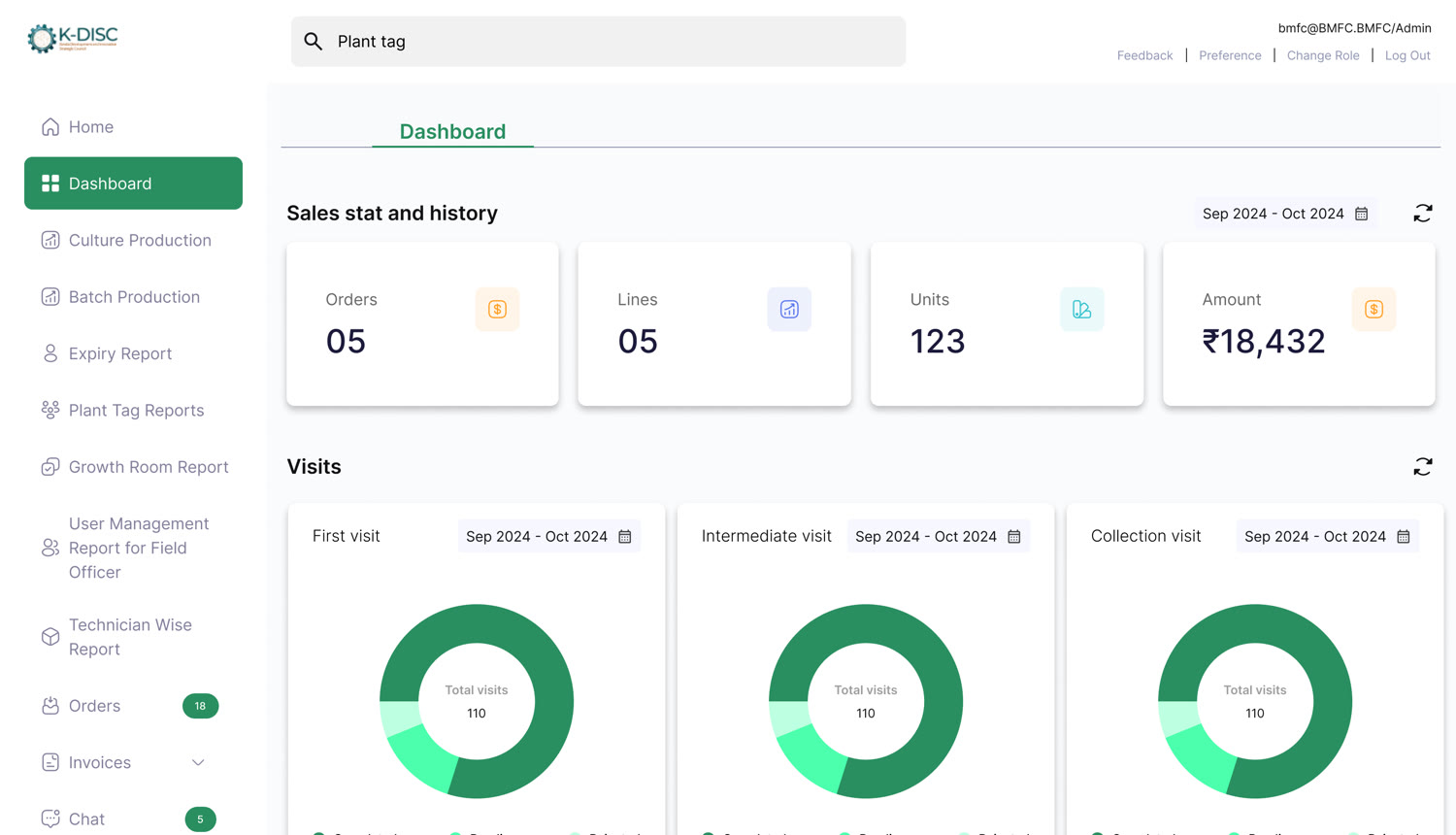
Task: Refresh the Visits section
Action: [1423, 467]
